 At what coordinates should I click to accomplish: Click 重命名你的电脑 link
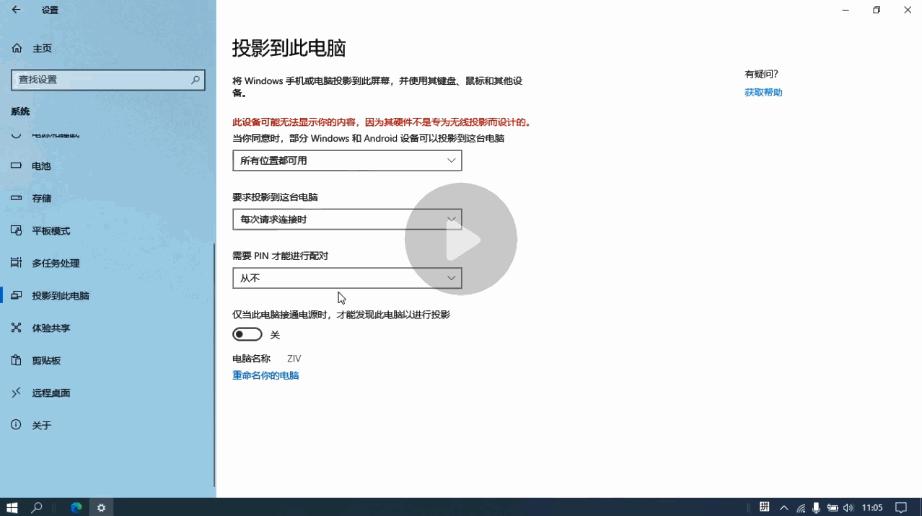coord(265,376)
